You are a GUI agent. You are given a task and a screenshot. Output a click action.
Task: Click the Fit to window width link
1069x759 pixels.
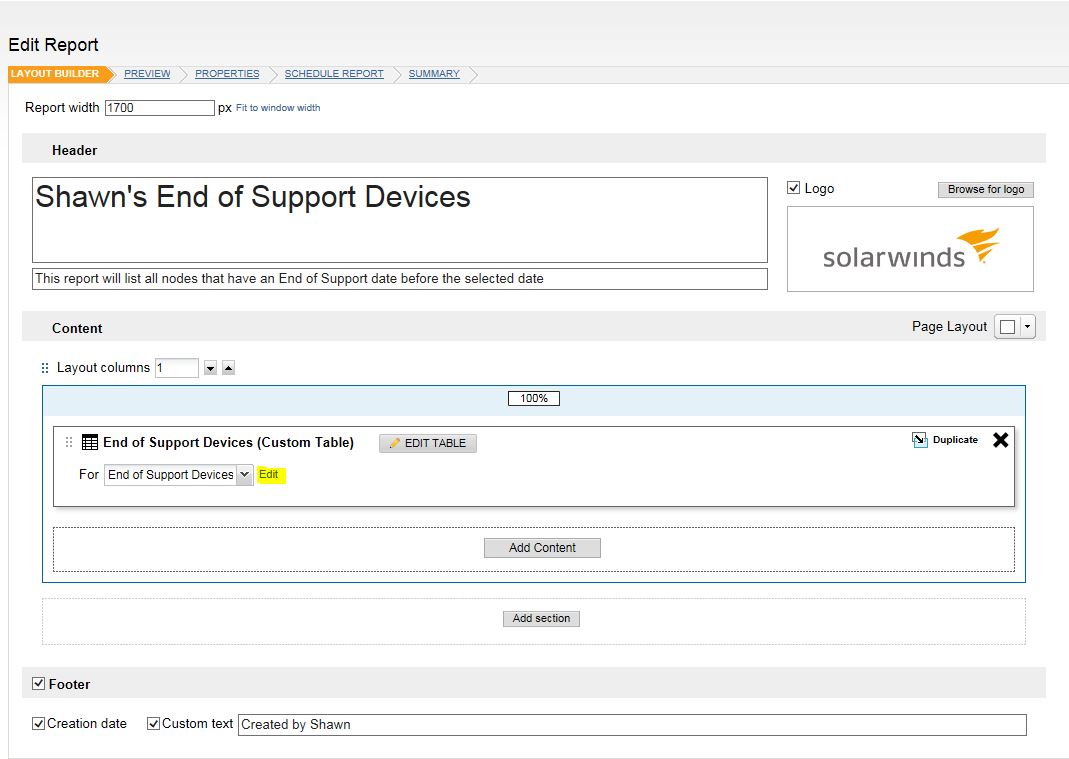click(278, 108)
